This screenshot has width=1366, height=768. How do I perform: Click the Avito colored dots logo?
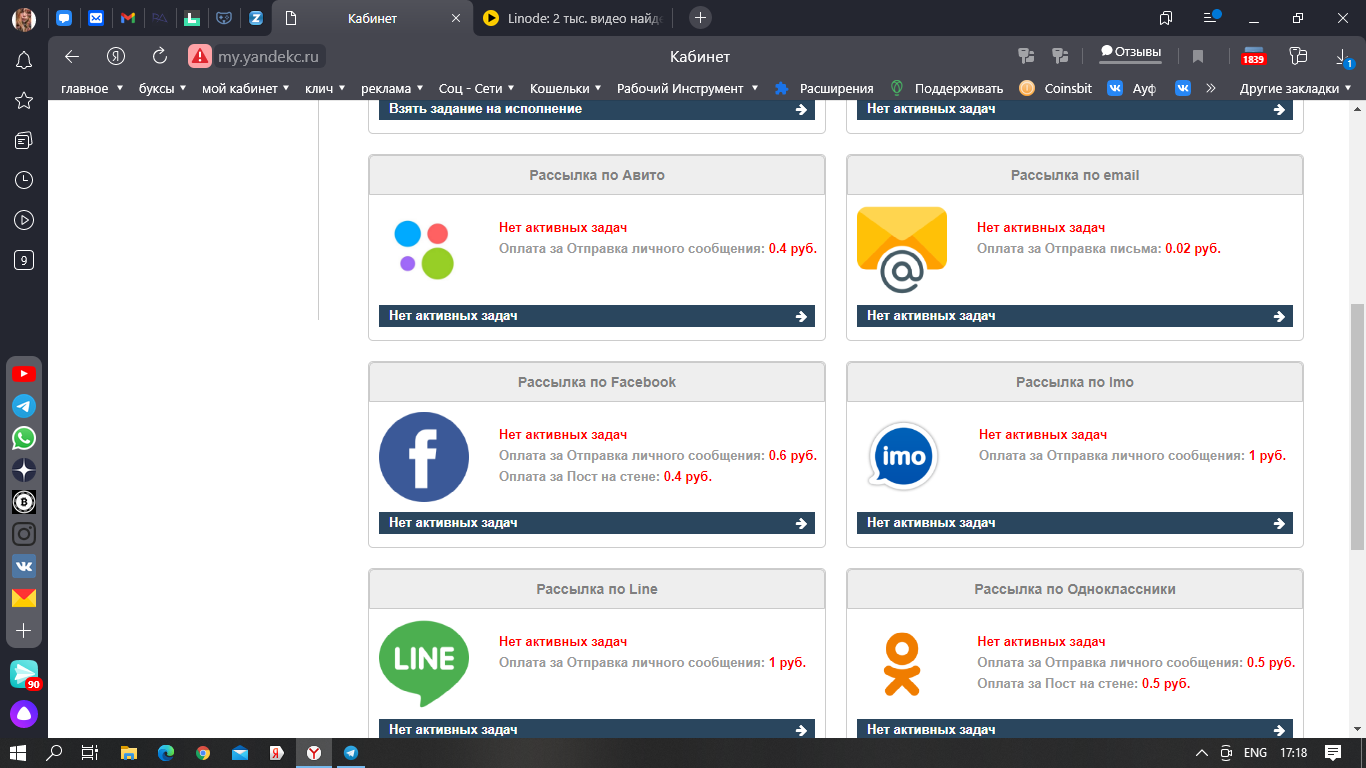coord(424,249)
